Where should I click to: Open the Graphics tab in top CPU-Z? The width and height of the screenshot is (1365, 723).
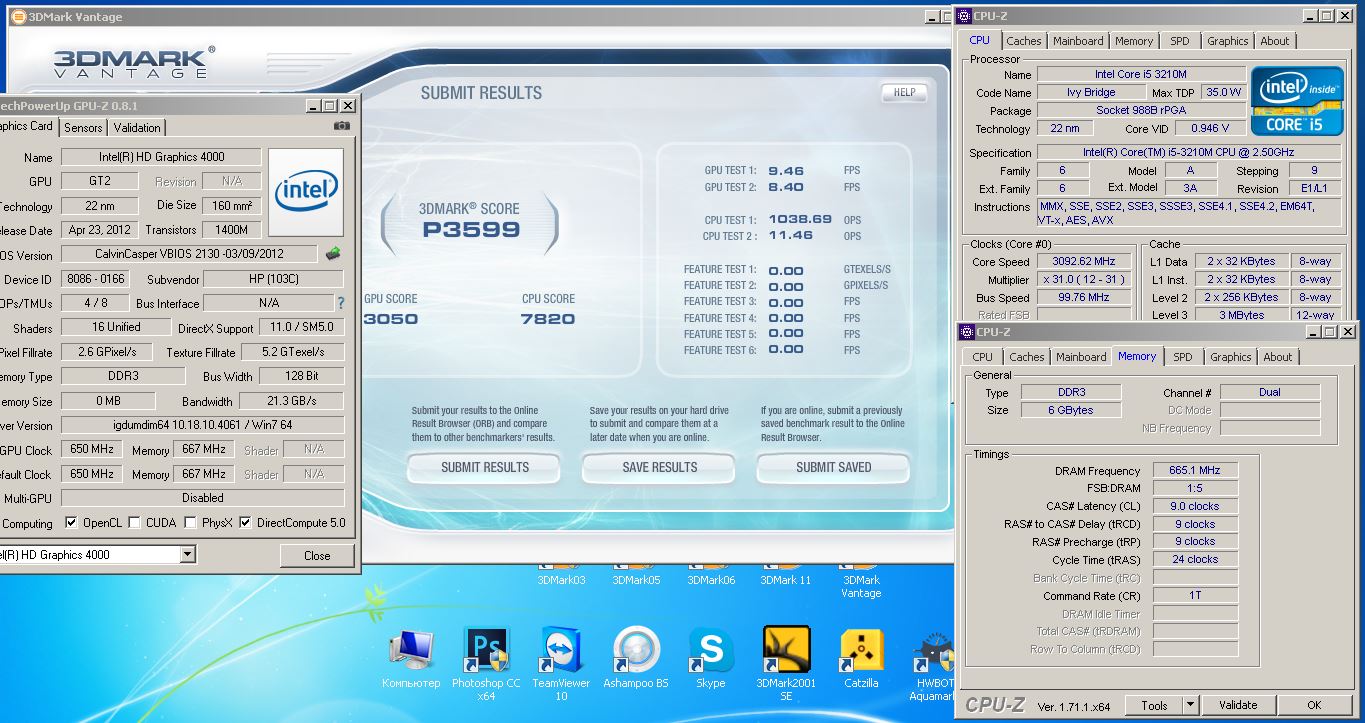pos(1227,41)
